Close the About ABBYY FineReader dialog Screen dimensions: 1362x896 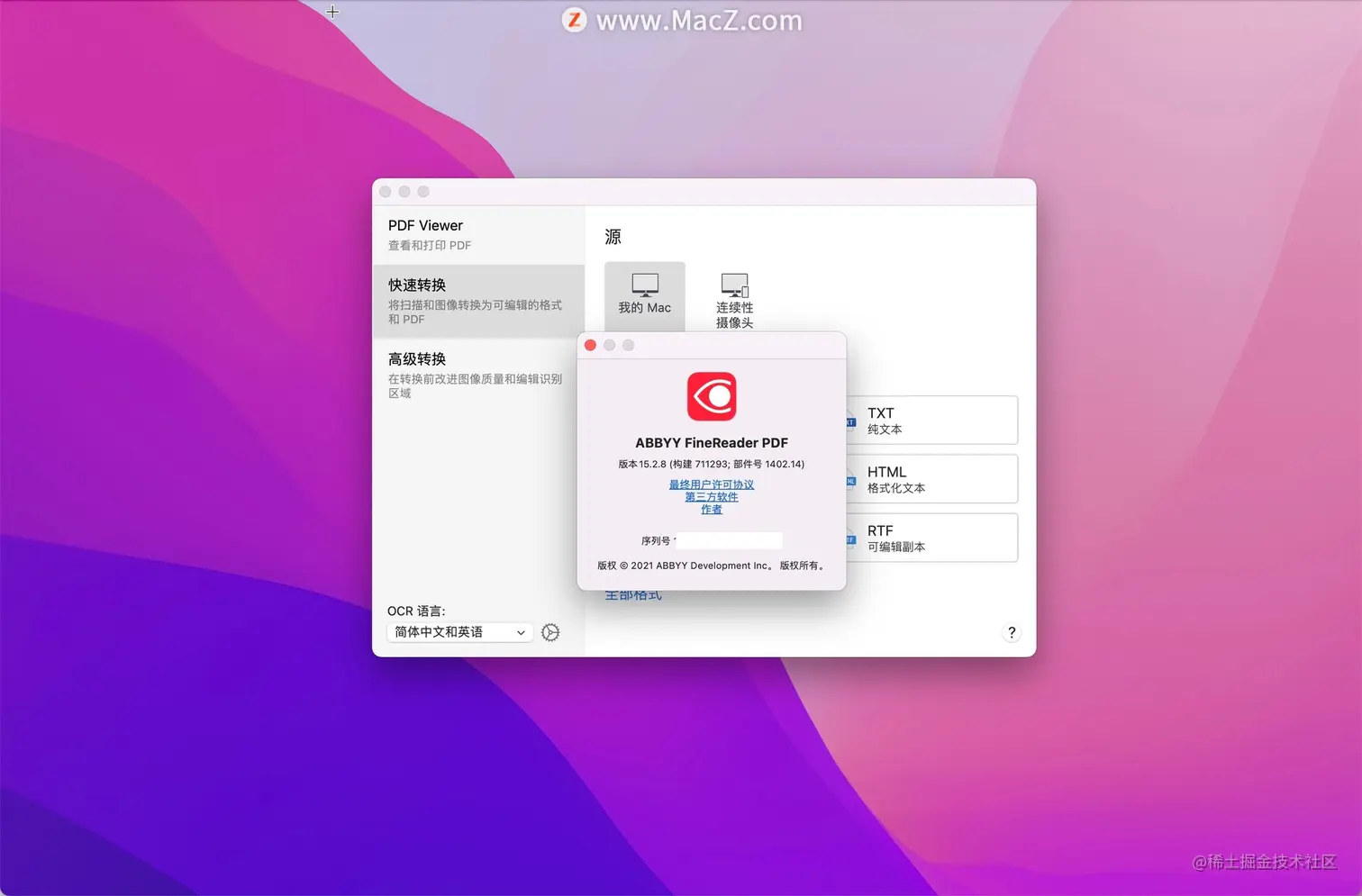(x=590, y=345)
